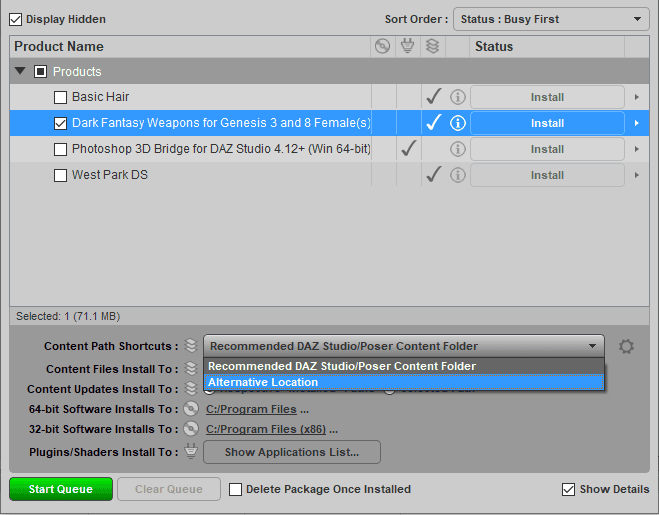The image size is (659, 515).
Task: Install the Basic Hair product
Action: pos(547,97)
